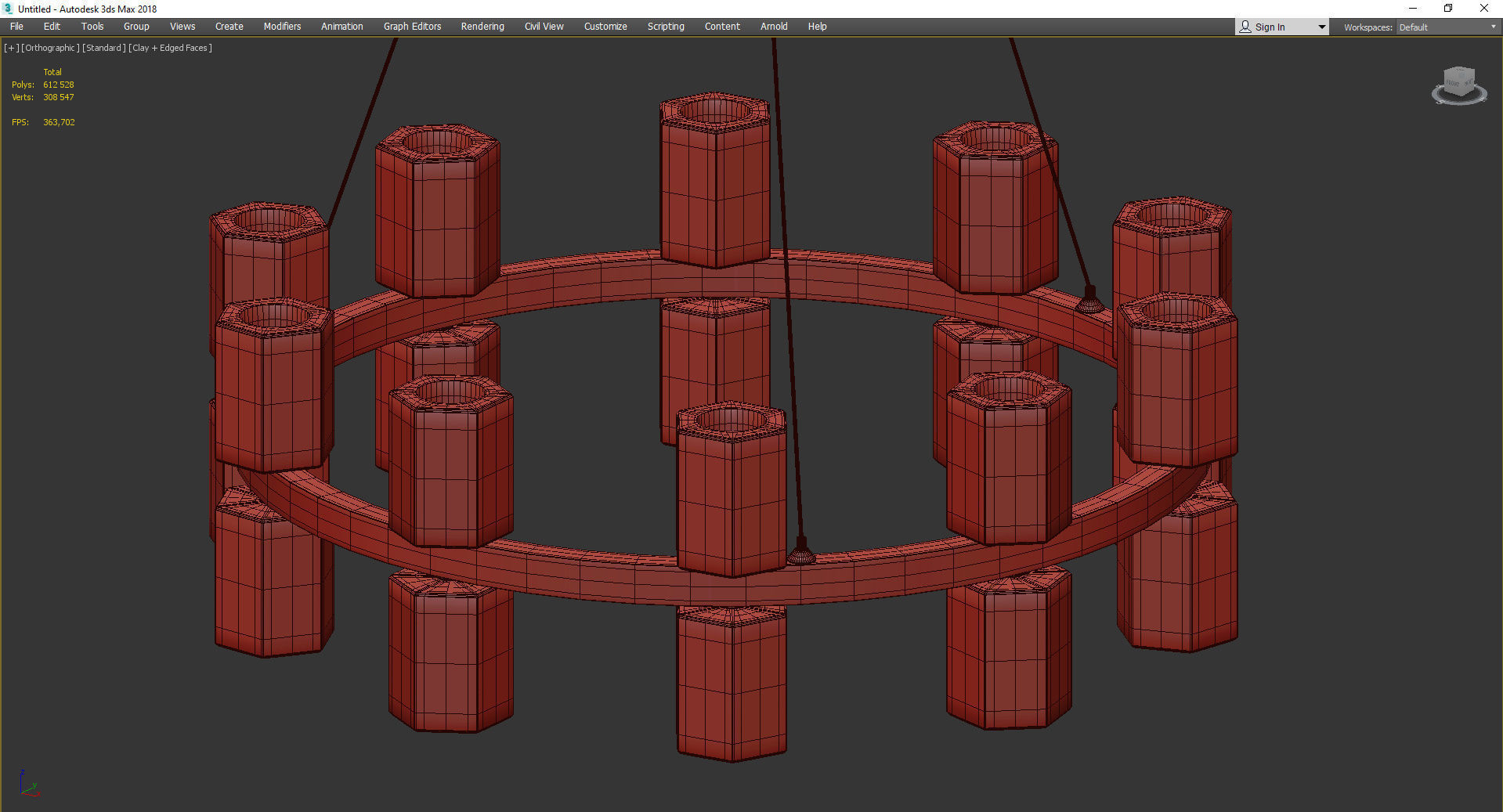Restore down the 3ds Max window

1448,9
